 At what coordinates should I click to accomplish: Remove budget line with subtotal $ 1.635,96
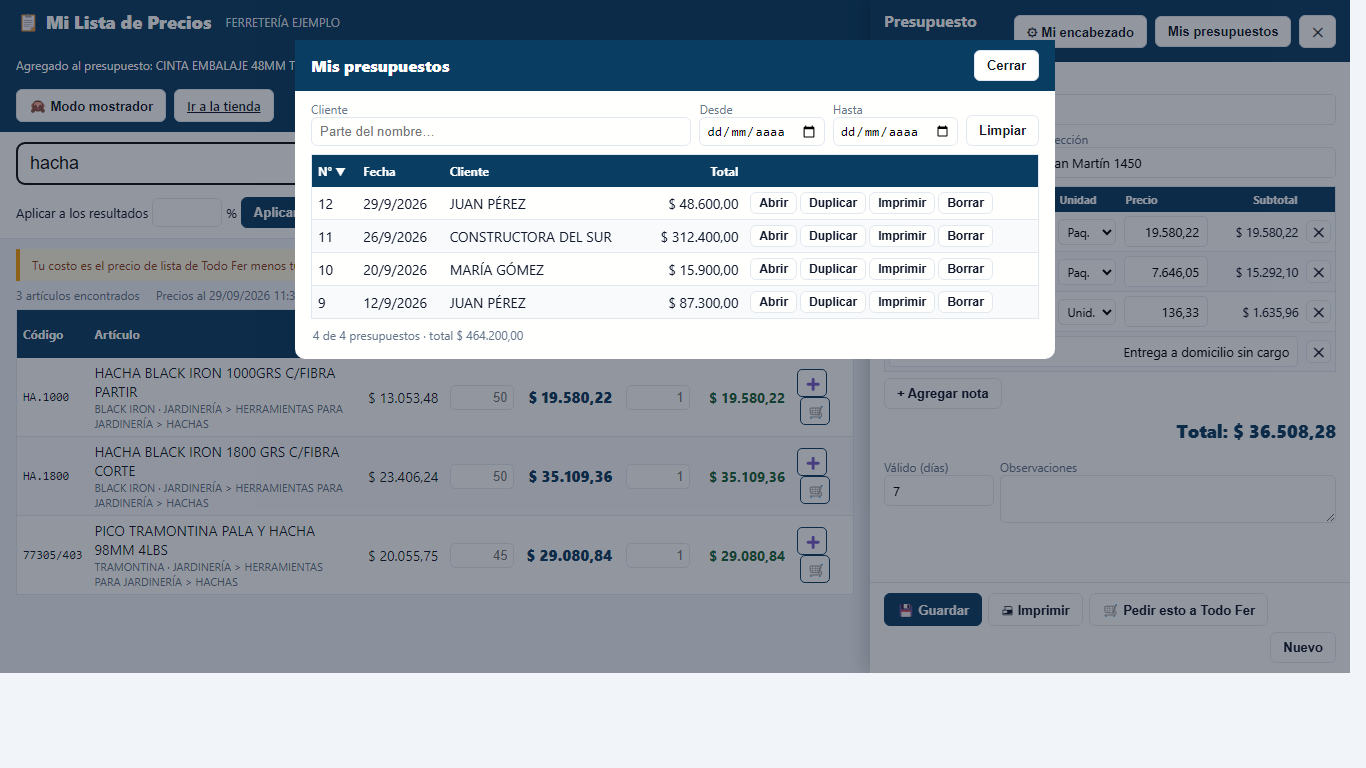point(1319,312)
